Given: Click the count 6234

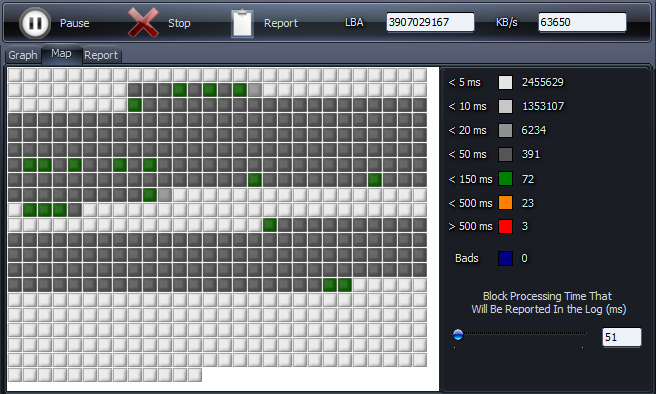Looking at the screenshot, I should (533, 130).
